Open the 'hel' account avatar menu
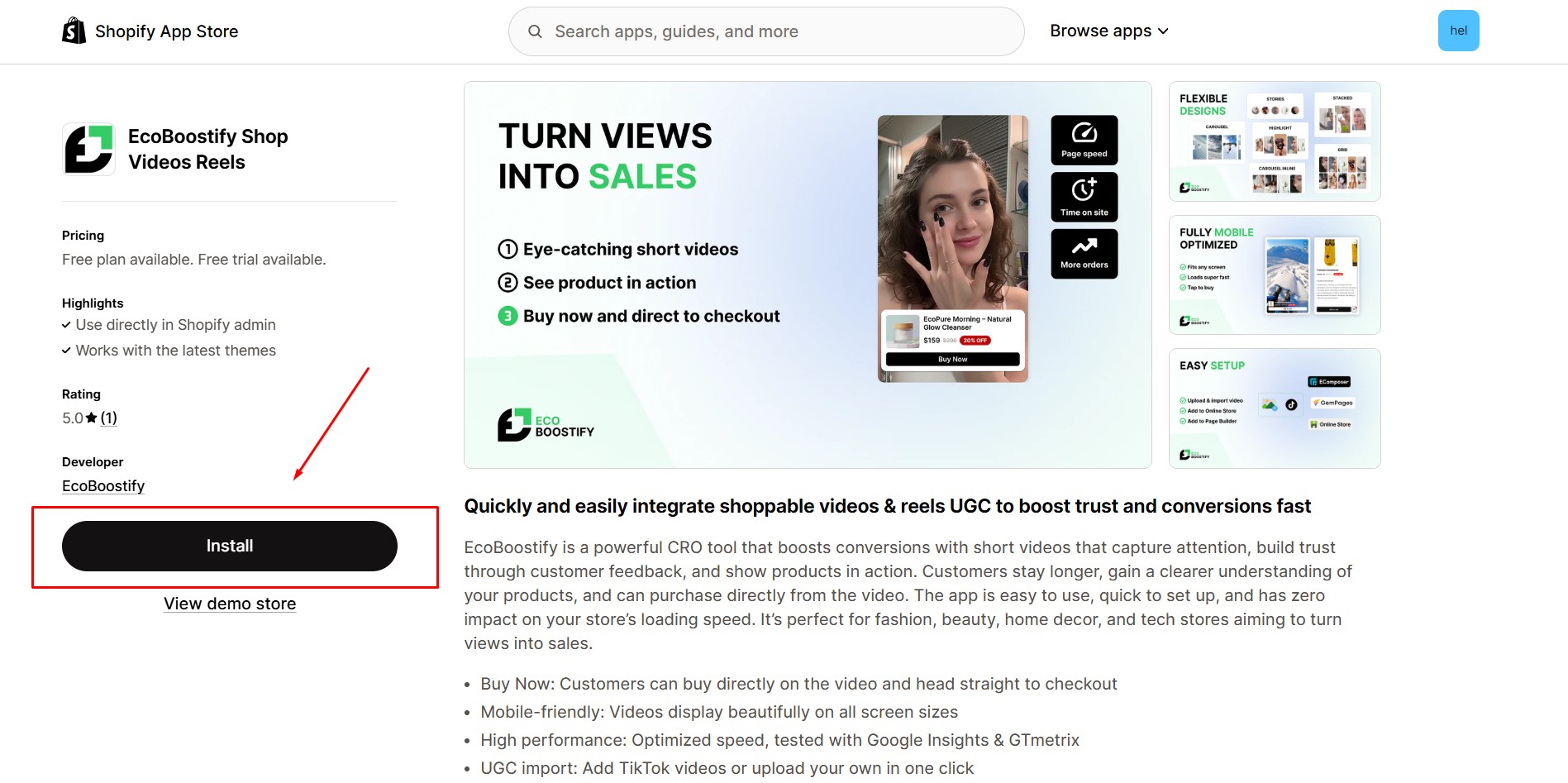 tap(1458, 31)
